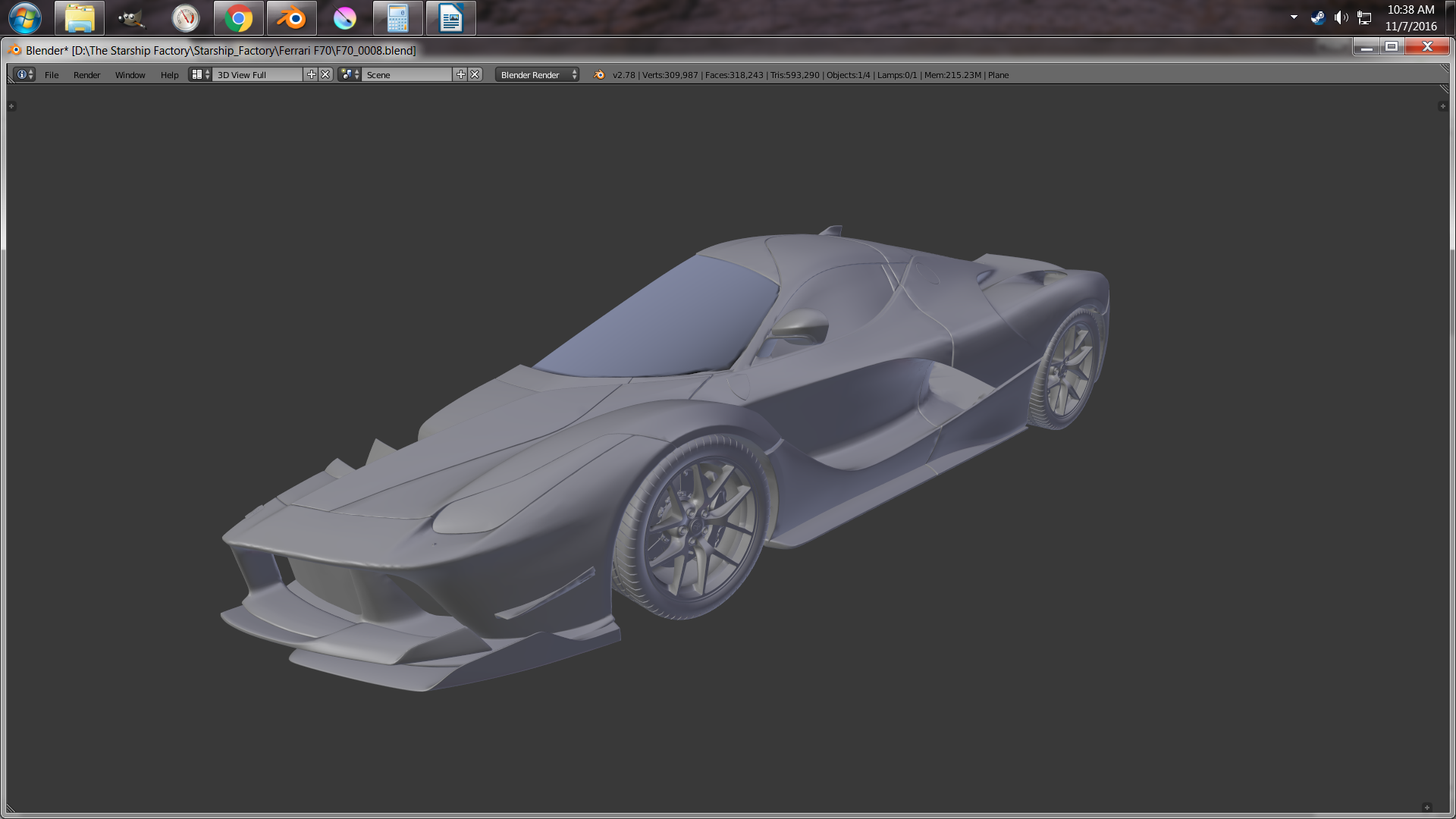Open the LibreOffice Writer taskbar icon
Screen dimensions: 1456x819
pyautogui.click(x=450, y=18)
